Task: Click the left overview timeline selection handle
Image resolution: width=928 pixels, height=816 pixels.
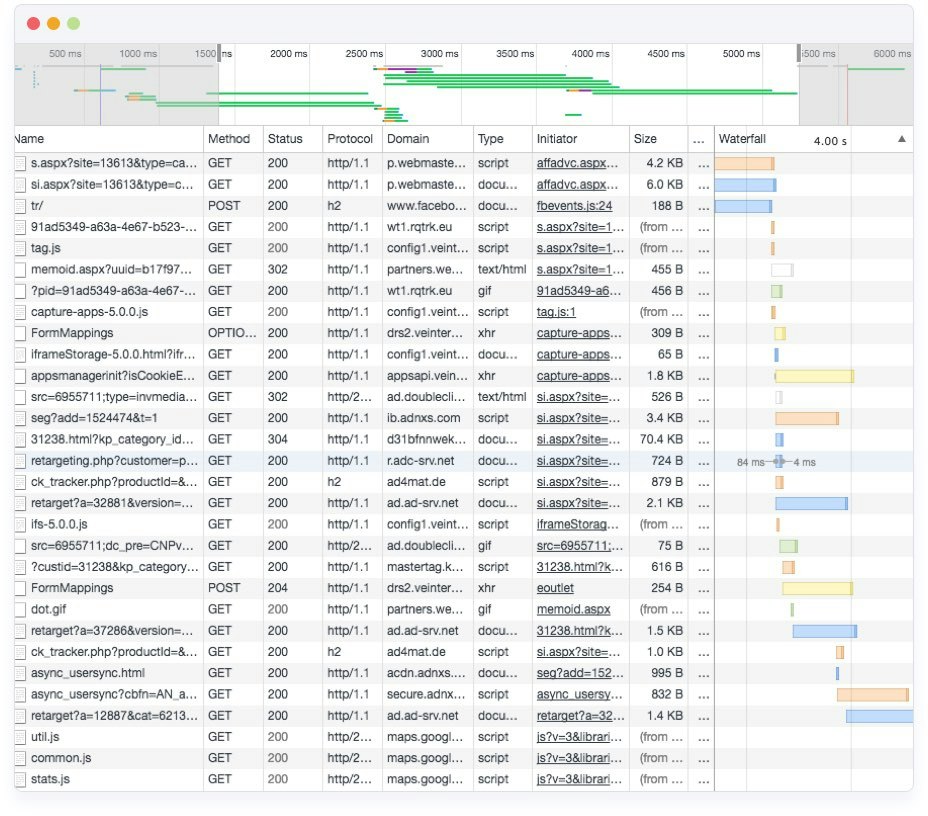Action: tap(219, 53)
